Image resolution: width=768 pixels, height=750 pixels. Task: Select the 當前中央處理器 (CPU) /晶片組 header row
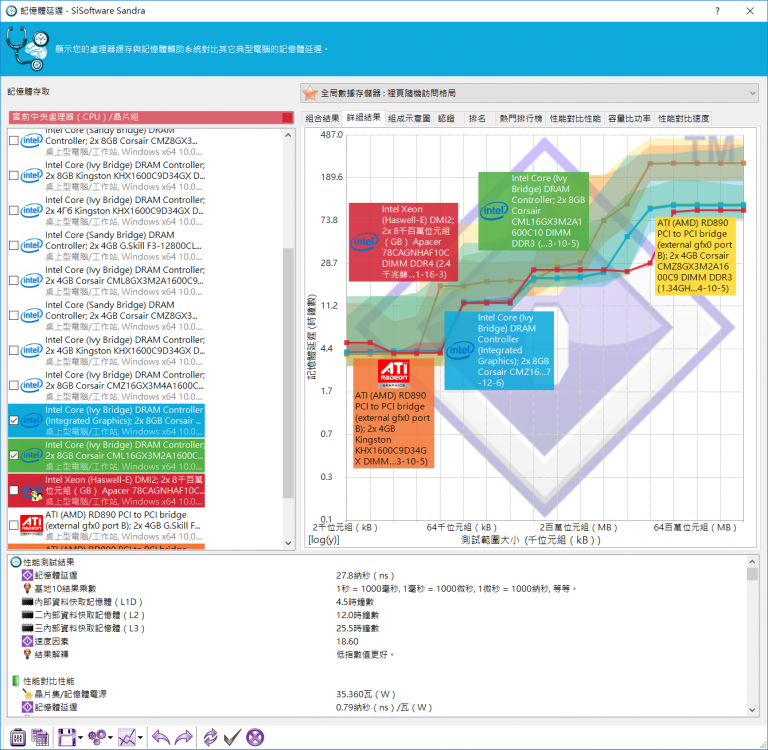click(151, 117)
